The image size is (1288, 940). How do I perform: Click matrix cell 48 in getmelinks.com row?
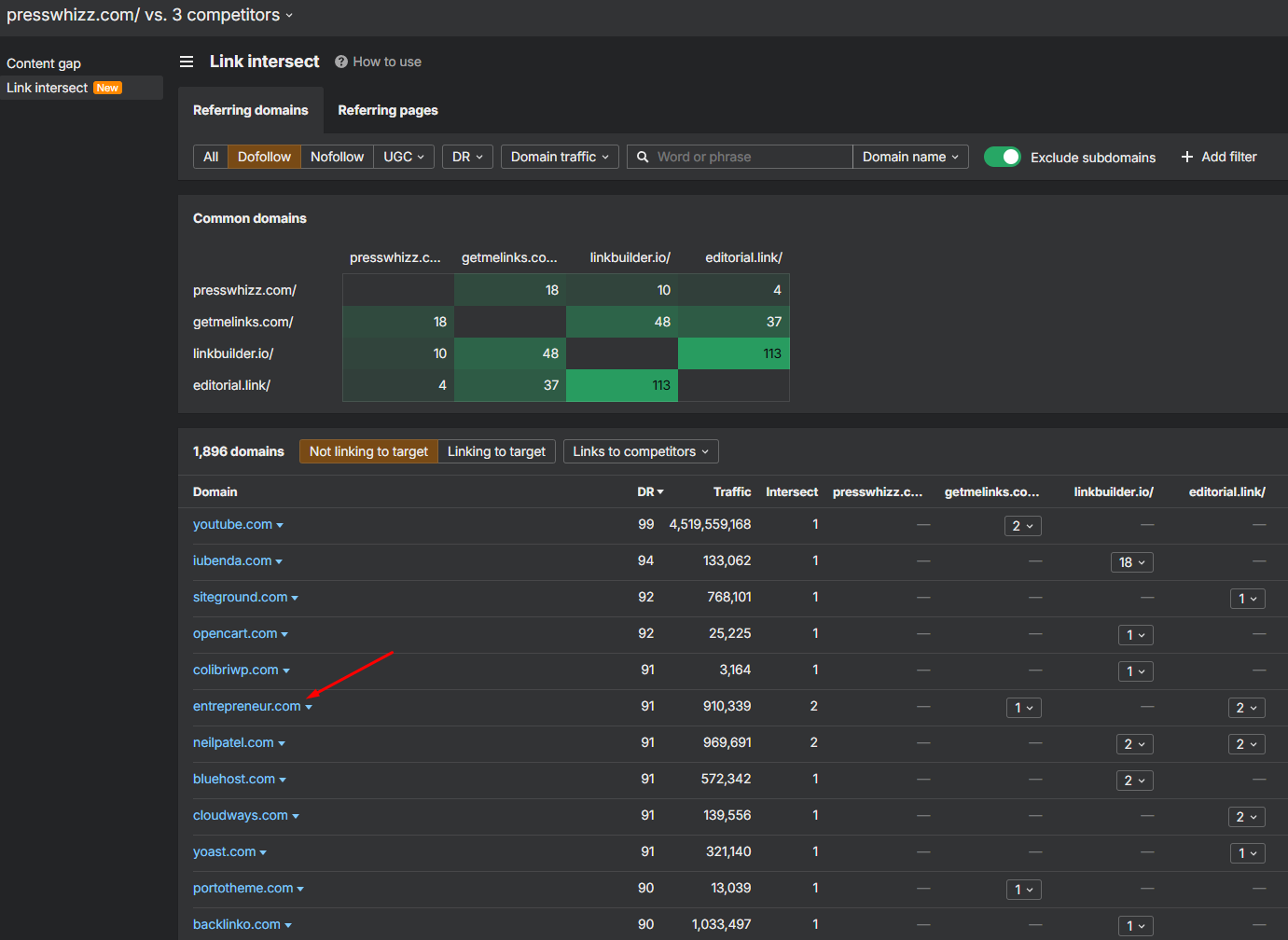point(622,322)
